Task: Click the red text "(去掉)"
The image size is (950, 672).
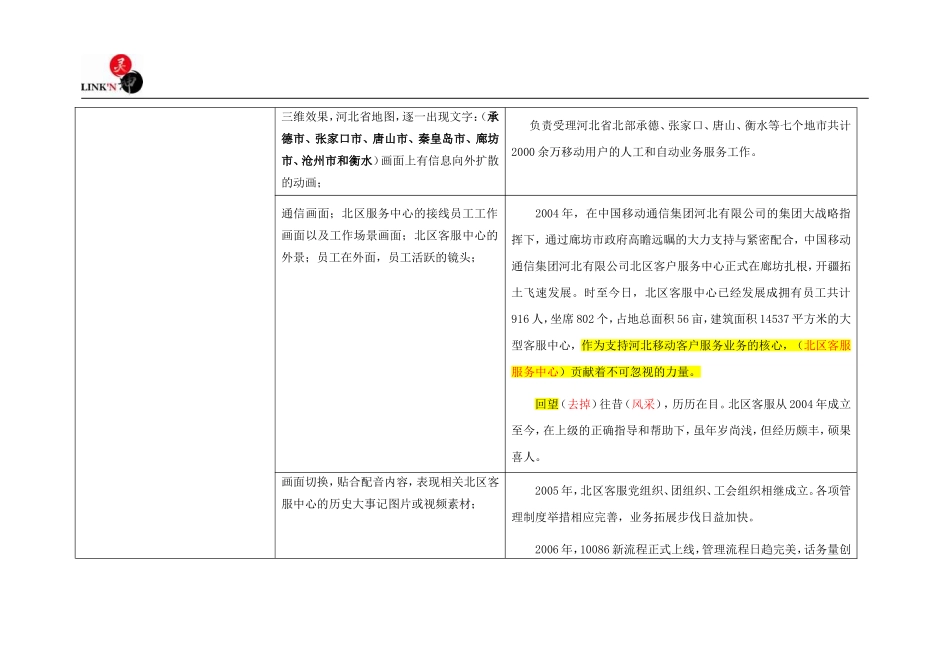Action: pyautogui.click(x=579, y=404)
